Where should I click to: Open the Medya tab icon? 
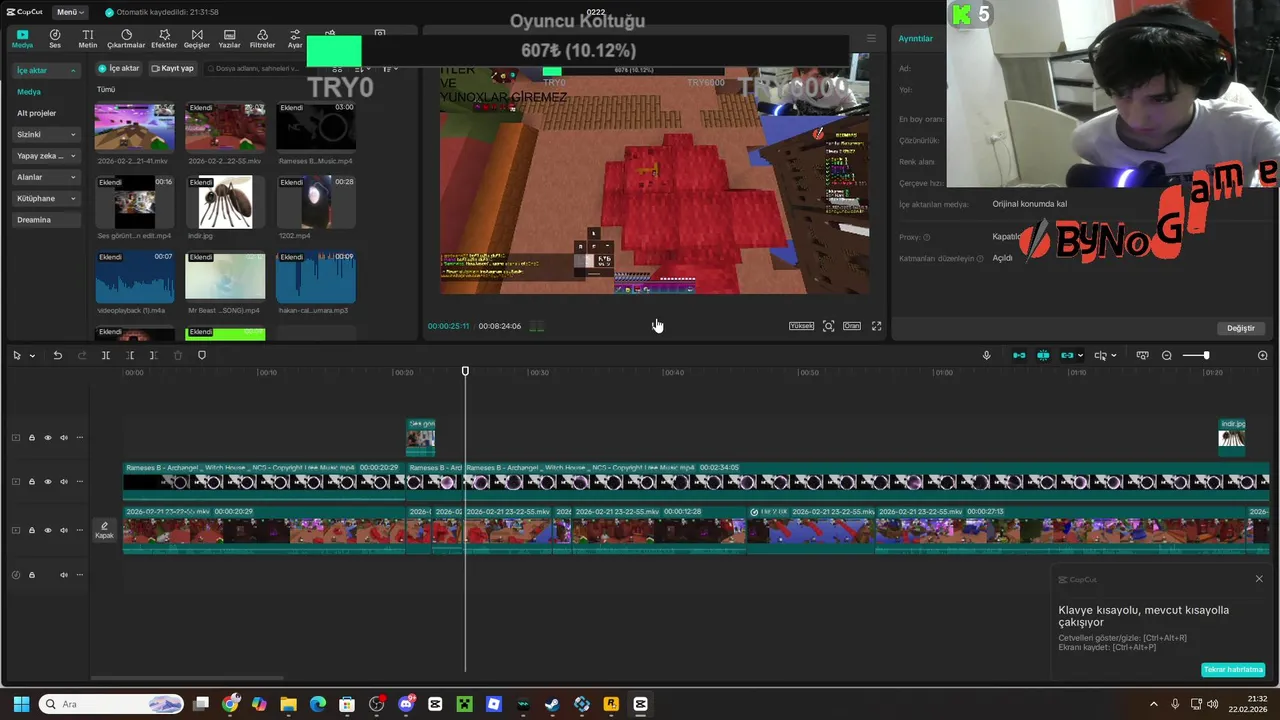point(22,38)
